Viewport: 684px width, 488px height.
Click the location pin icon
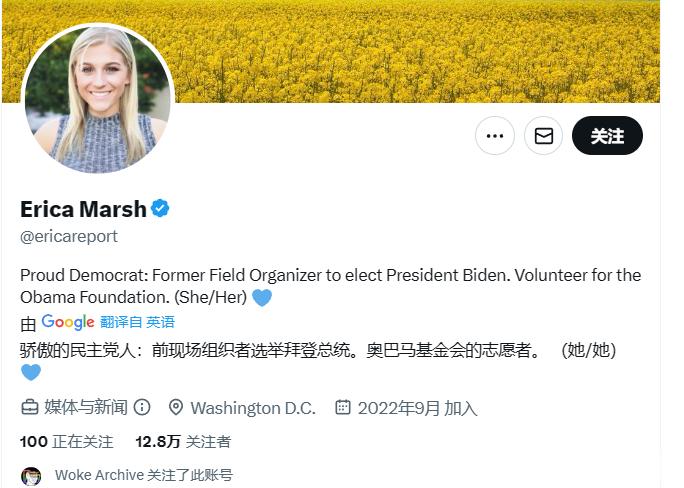175,407
